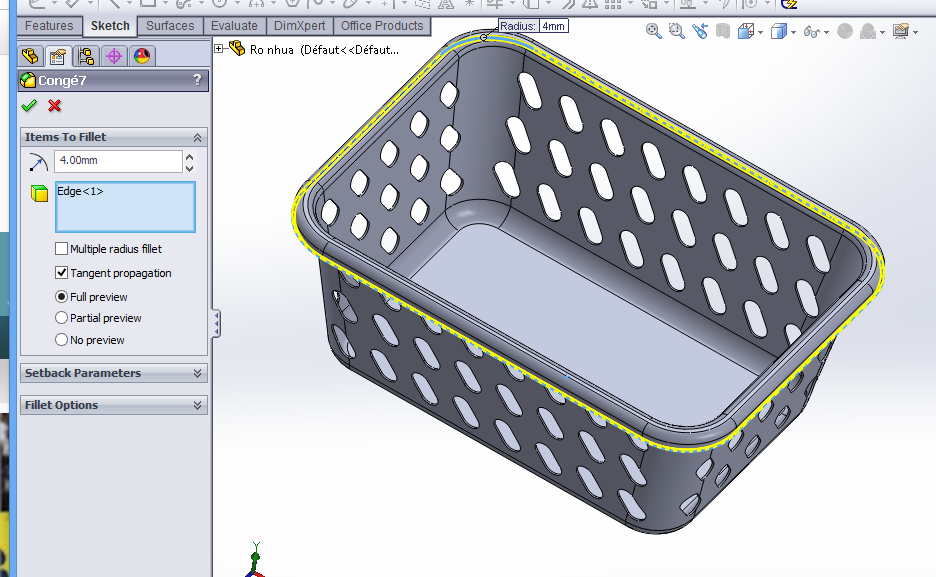
Task: Expand the Setback Parameters section
Action: tap(197, 373)
